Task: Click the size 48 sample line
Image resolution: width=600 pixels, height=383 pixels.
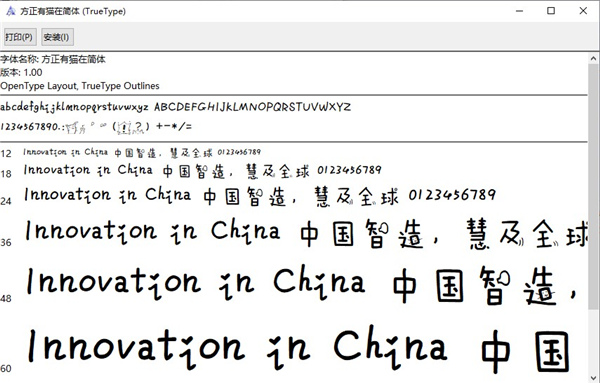Action: [302, 284]
